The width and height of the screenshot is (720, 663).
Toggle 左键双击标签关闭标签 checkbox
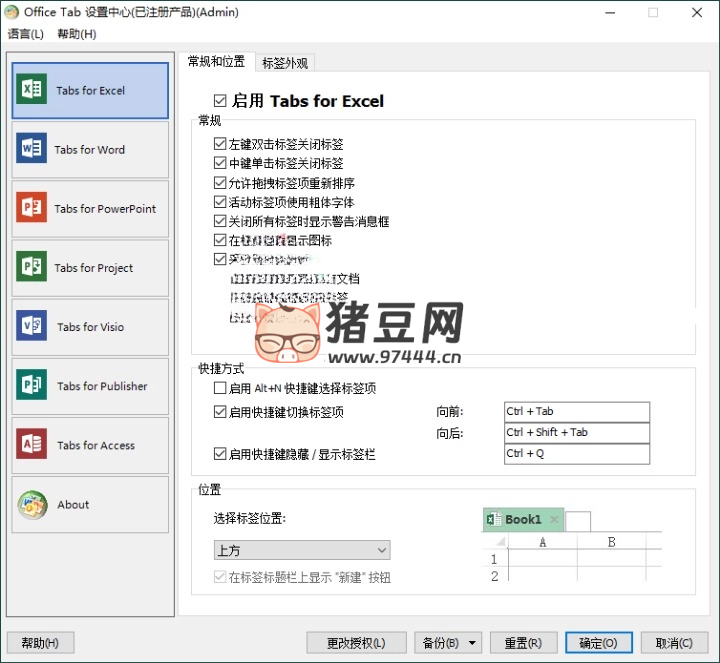220,144
